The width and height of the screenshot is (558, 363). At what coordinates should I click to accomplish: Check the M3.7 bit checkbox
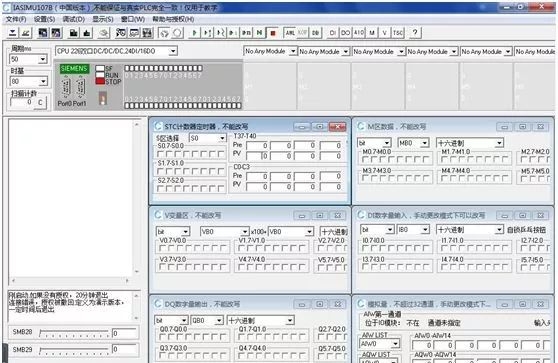[x=365, y=178]
